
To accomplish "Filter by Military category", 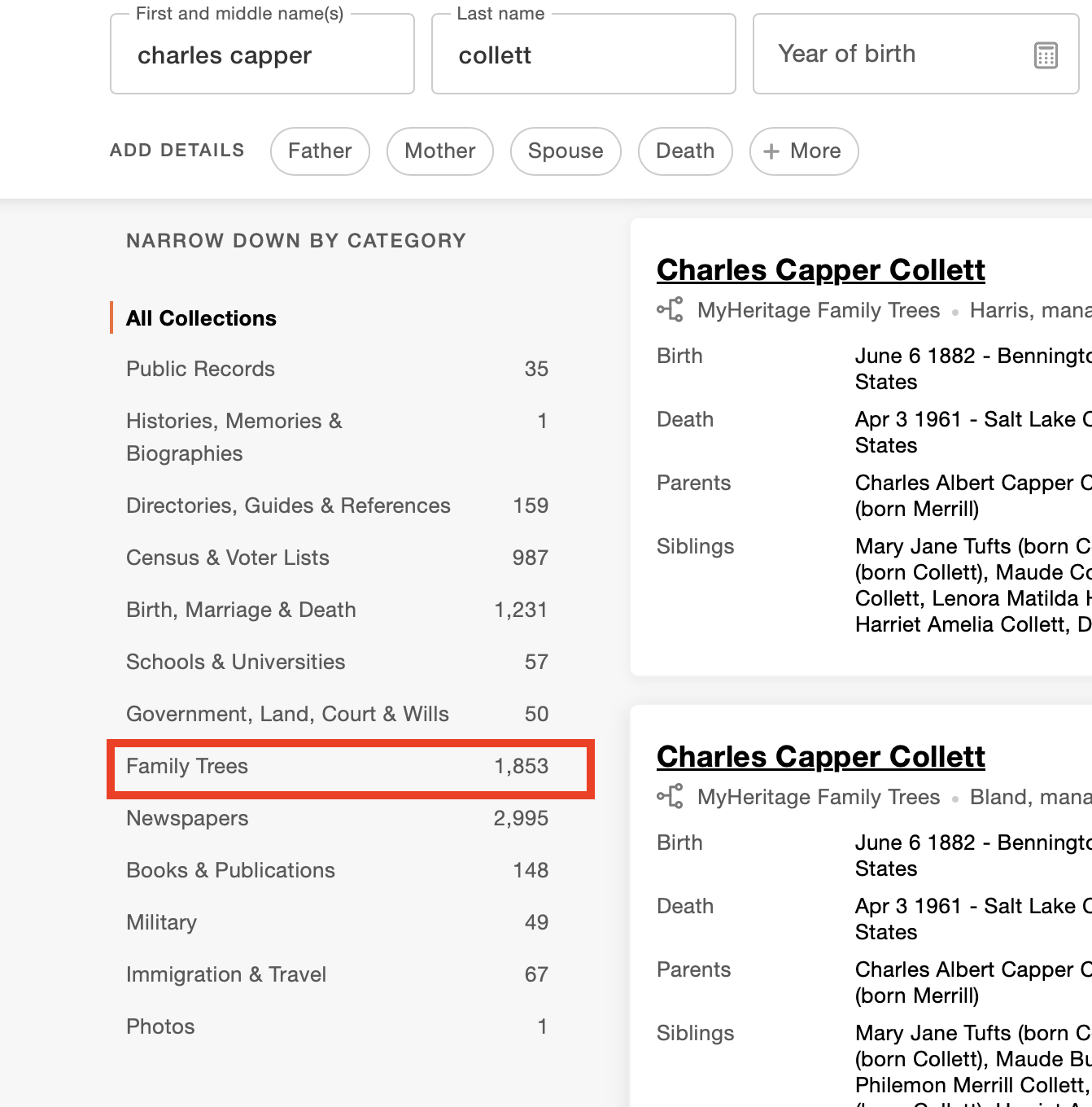I will pyautogui.click(x=338, y=923).
